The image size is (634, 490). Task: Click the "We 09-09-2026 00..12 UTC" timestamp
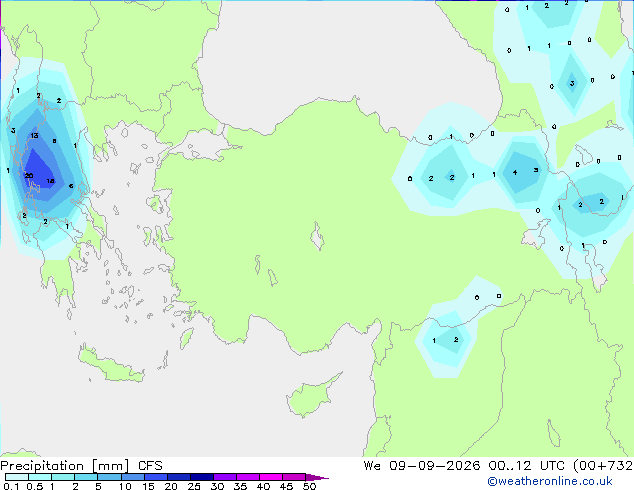[466, 466]
